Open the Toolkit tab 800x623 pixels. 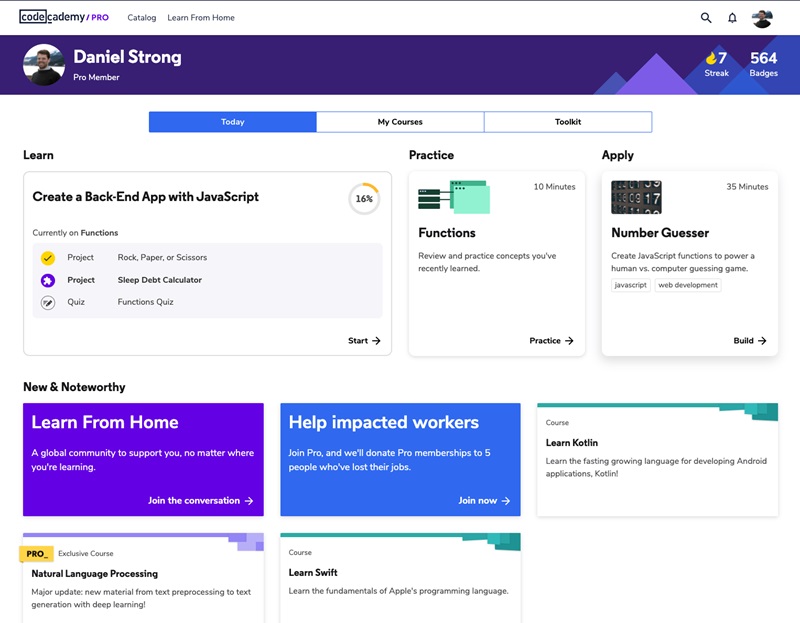(x=567, y=121)
